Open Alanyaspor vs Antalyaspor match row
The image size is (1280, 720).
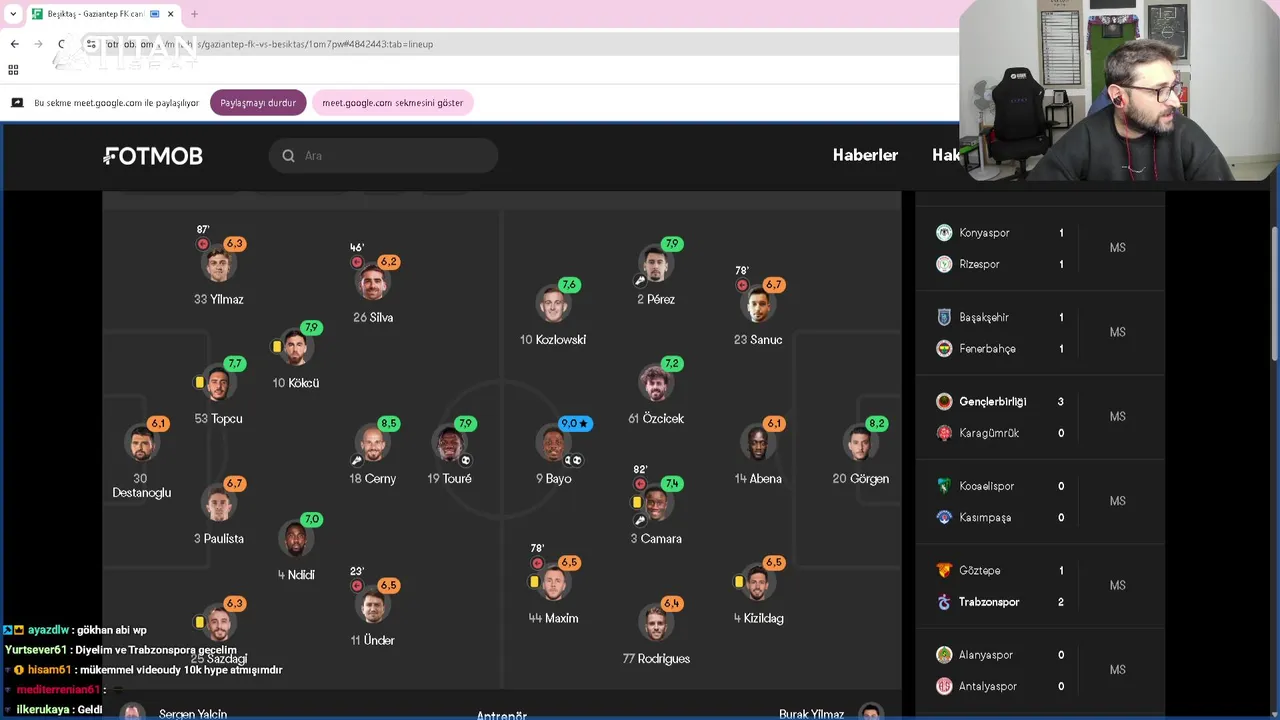[1040, 671]
